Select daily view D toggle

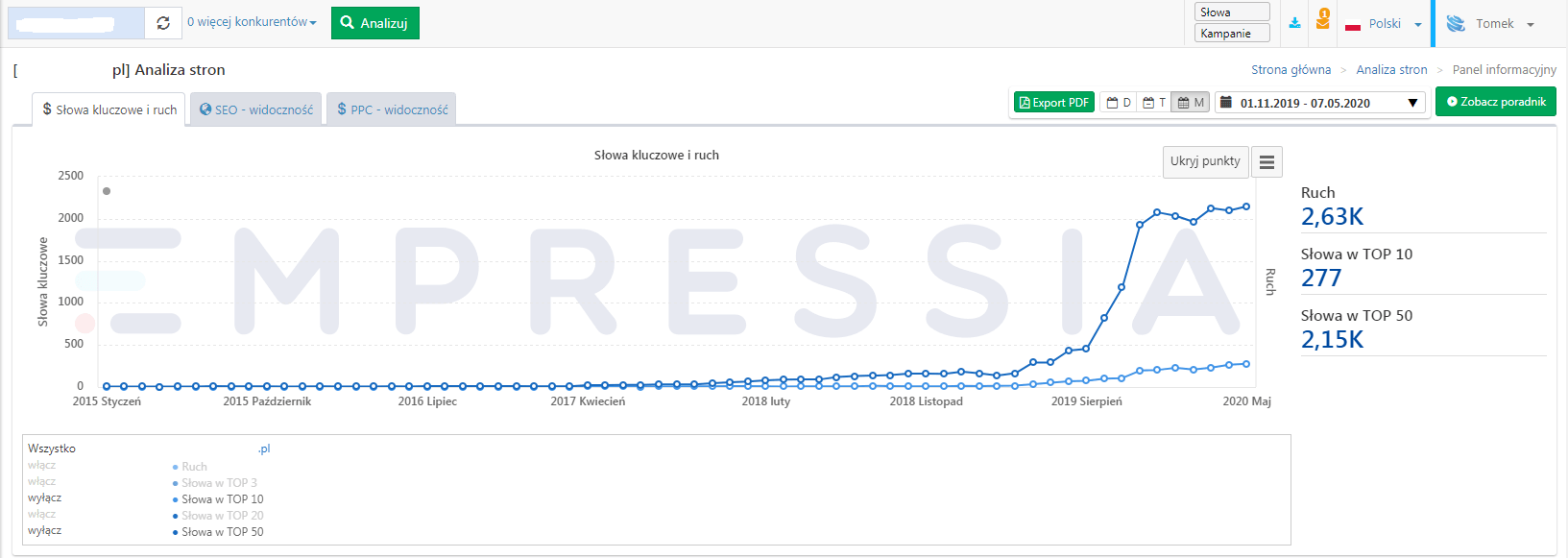[1119, 102]
